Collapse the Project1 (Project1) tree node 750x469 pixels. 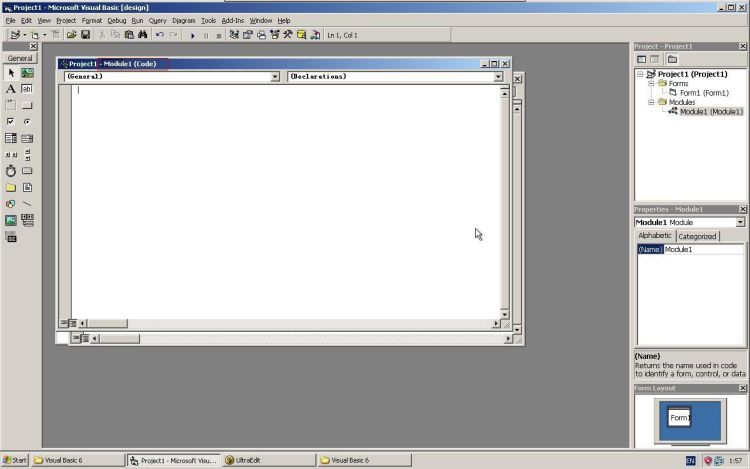point(640,74)
